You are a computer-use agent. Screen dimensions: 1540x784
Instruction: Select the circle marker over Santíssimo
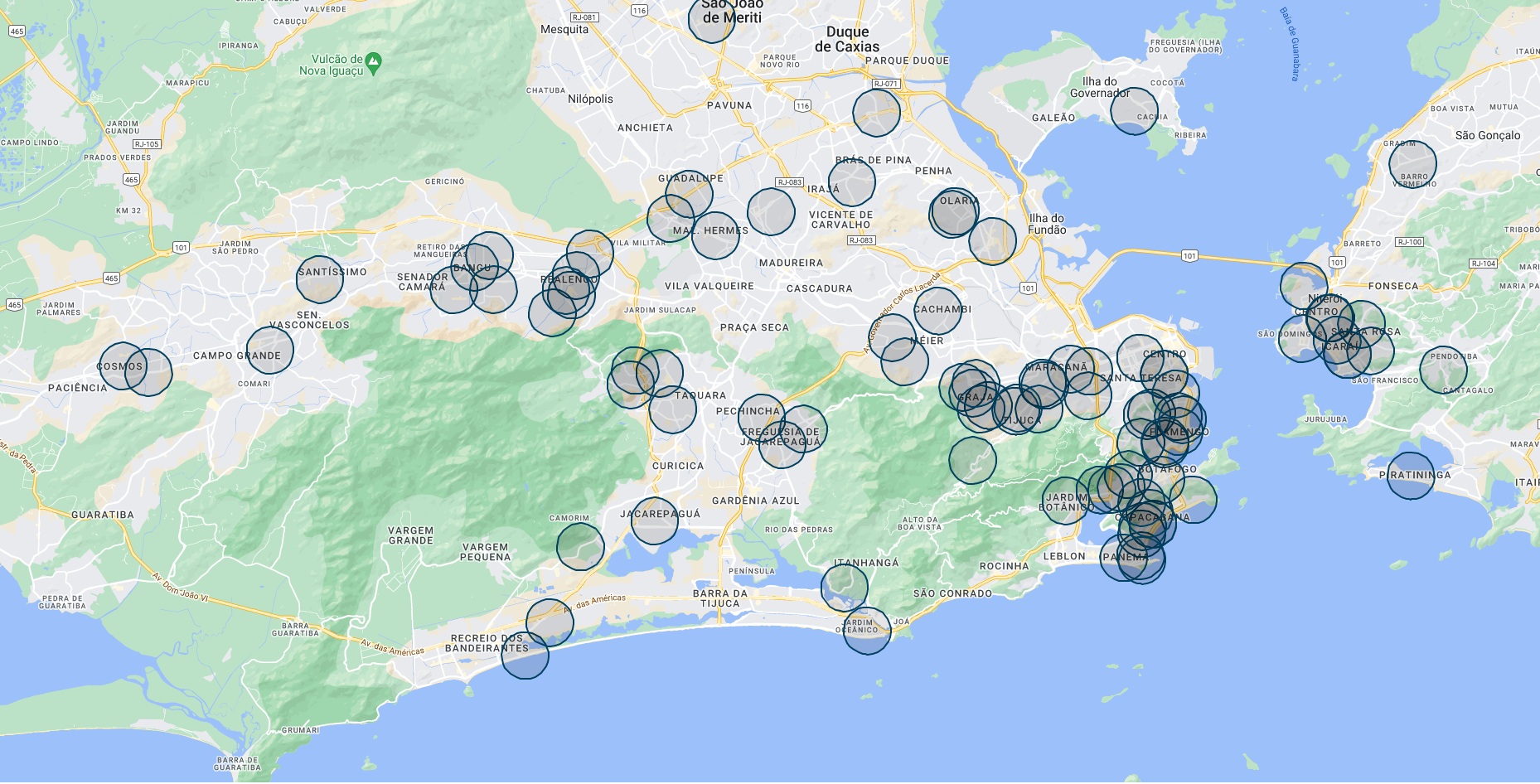tap(320, 279)
